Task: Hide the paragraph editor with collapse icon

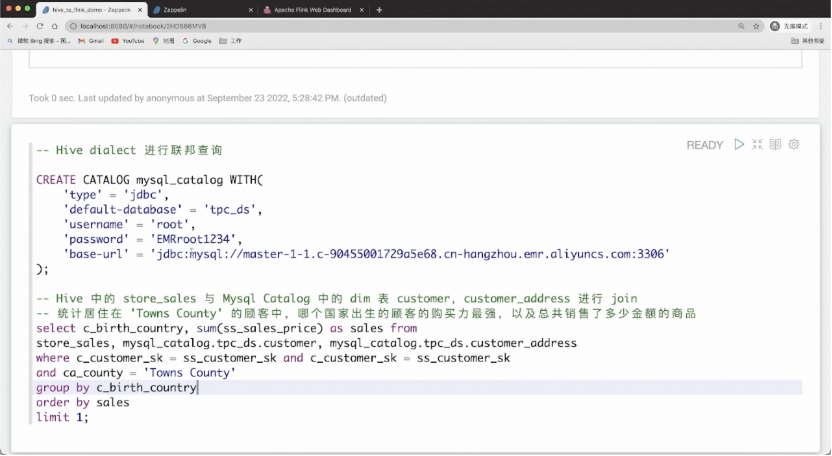Action: [757, 144]
